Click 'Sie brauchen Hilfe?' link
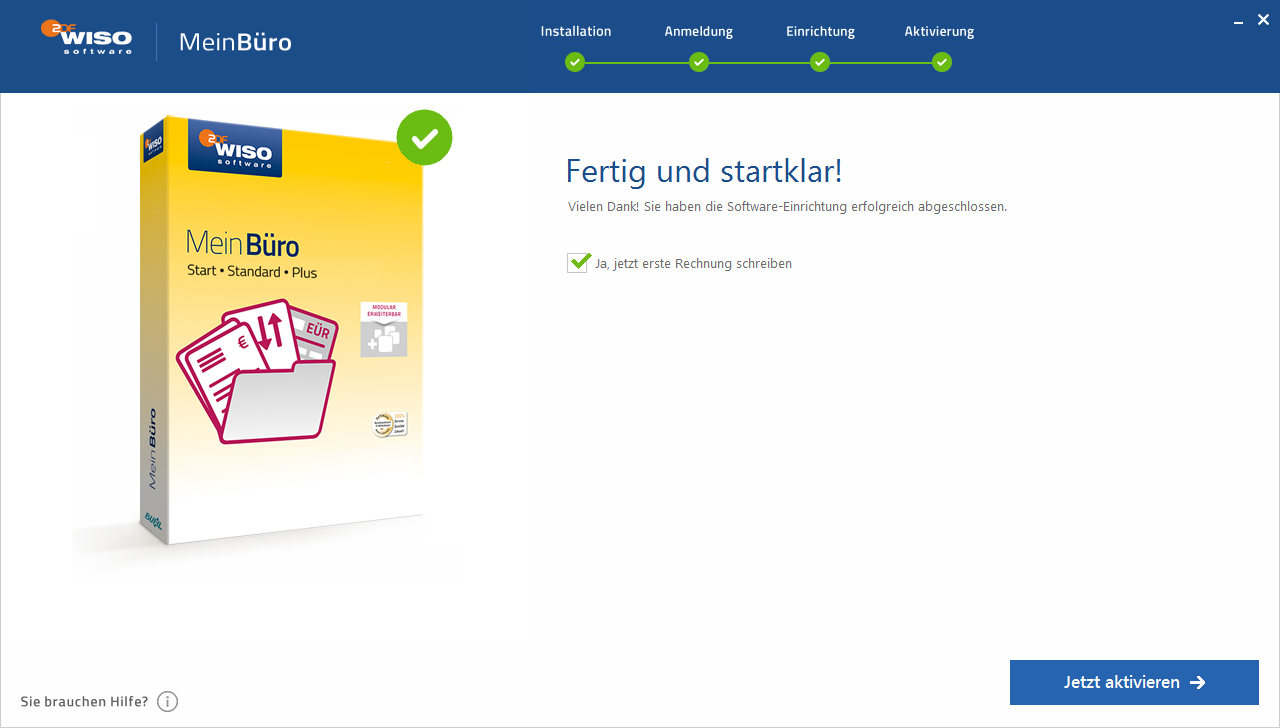This screenshot has width=1280, height=728. [84, 702]
